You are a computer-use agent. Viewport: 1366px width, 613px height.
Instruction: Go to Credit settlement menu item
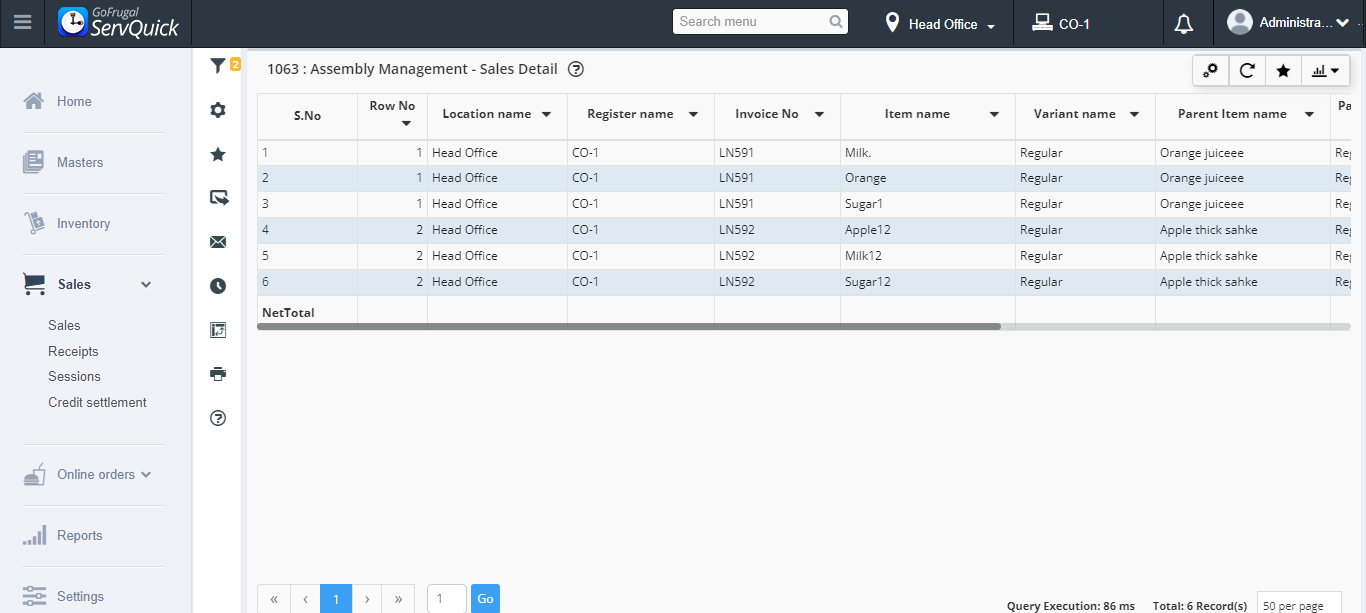click(x=97, y=402)
